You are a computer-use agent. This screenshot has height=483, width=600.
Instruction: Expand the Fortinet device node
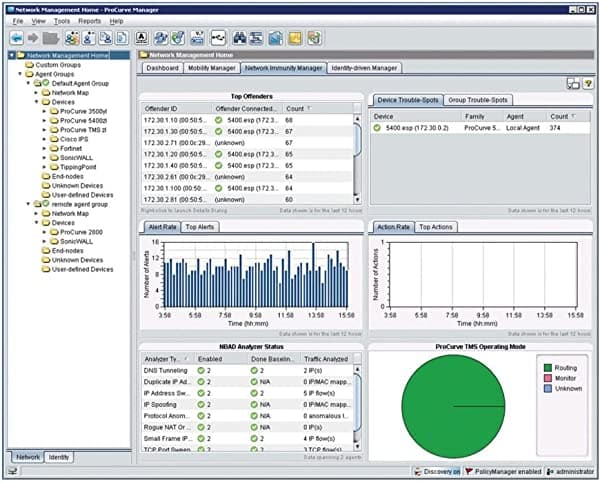pyautogui.click(x=44, y=148)
